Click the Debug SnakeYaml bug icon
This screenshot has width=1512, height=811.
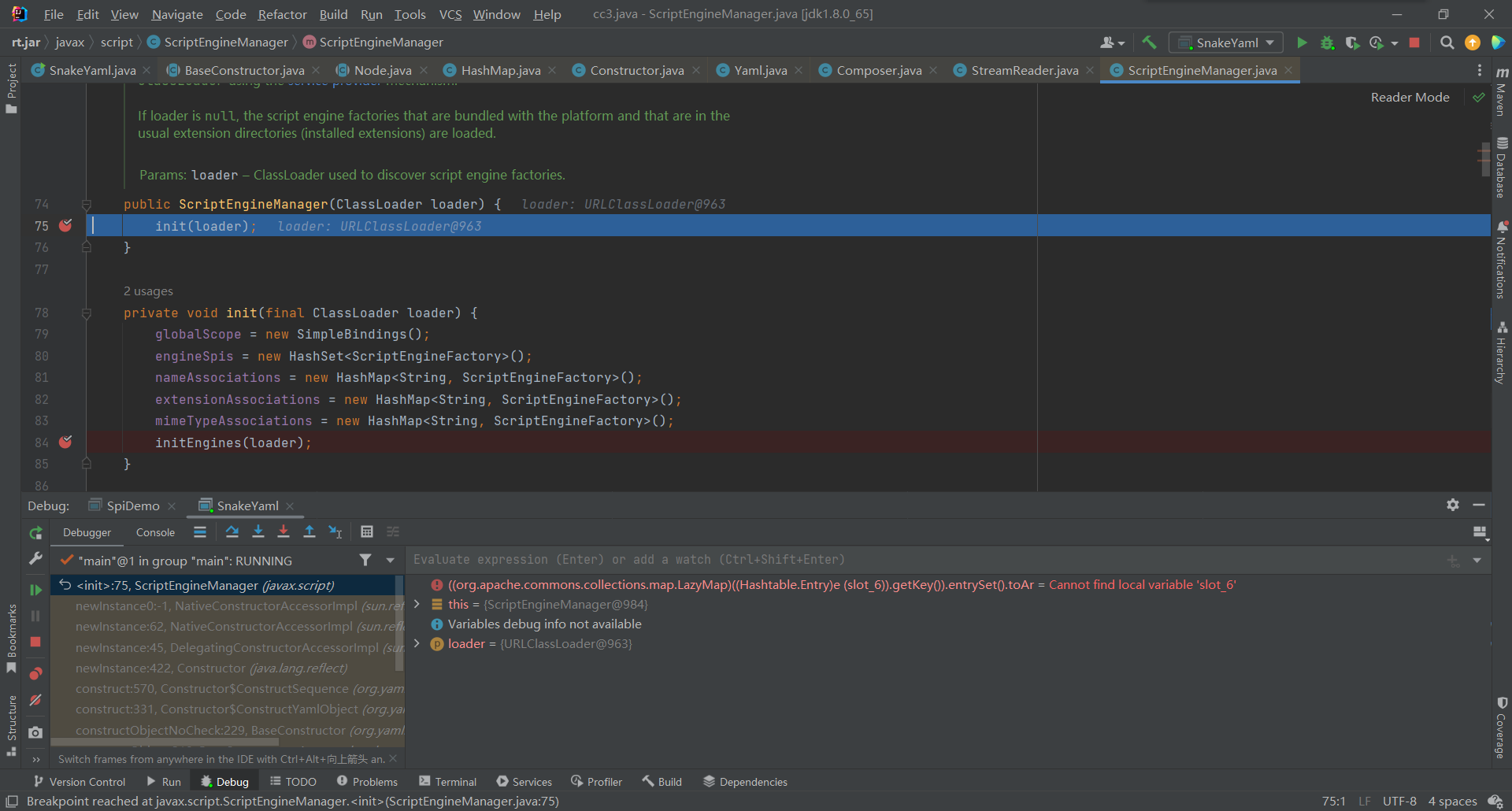1327,43
